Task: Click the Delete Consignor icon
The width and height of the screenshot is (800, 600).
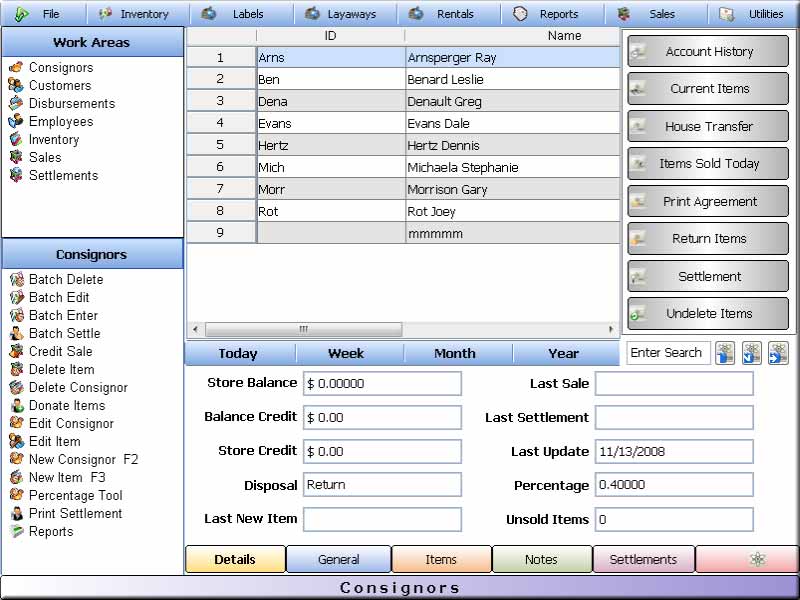Action: pyautogui.click(x=17, y=387)
